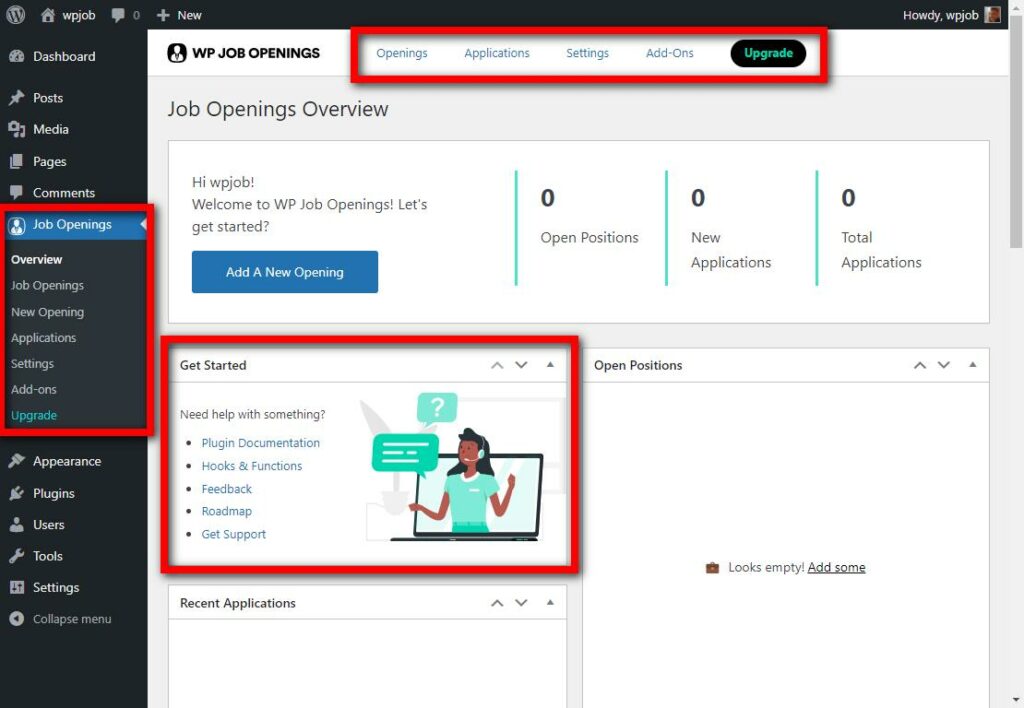The image size is (1024, 708).
Task: Click the Plugins plug icon
Action: point(17,493)
